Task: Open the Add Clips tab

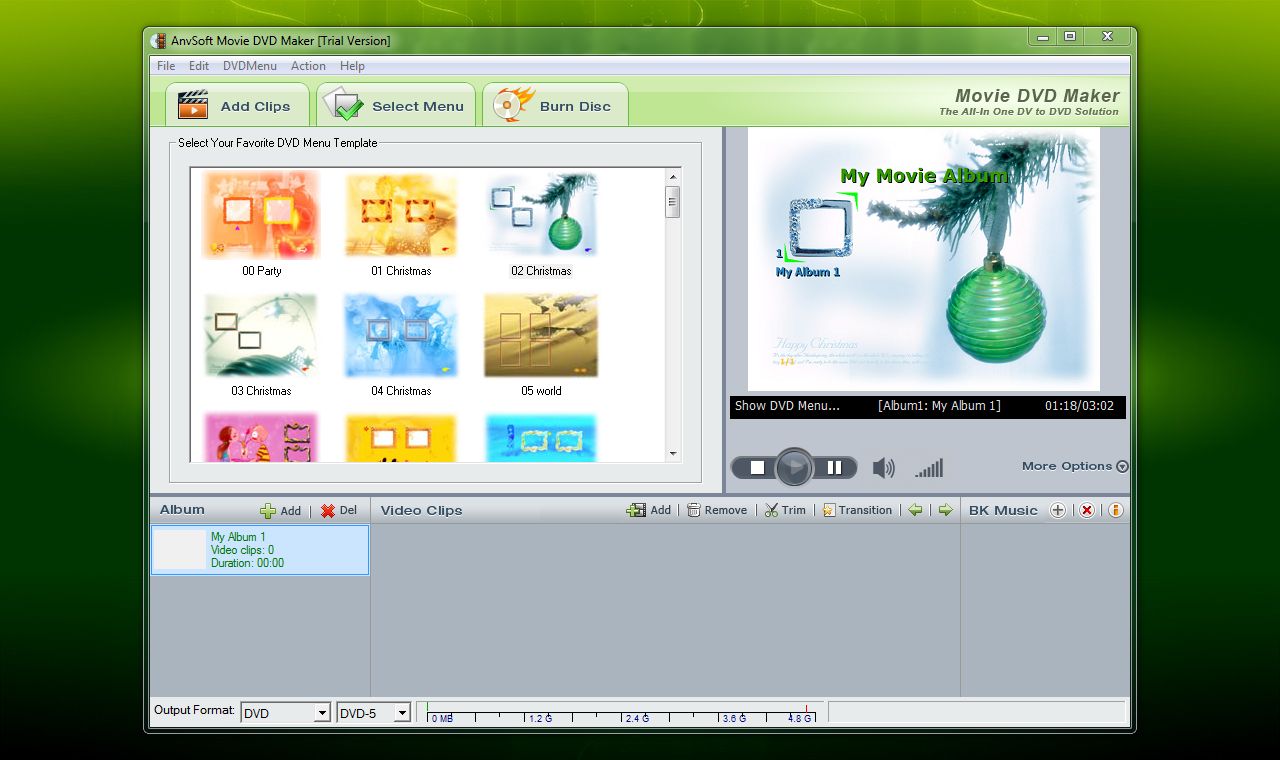Action: (236, 105)
